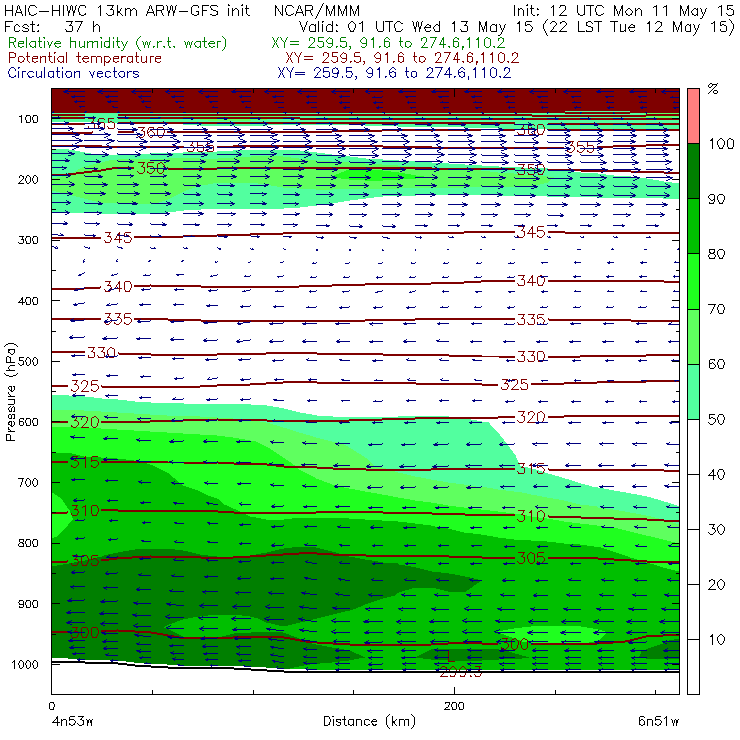Click the left-hand '345' contour label
Screen dimensions: 740x740
point(118,237)
